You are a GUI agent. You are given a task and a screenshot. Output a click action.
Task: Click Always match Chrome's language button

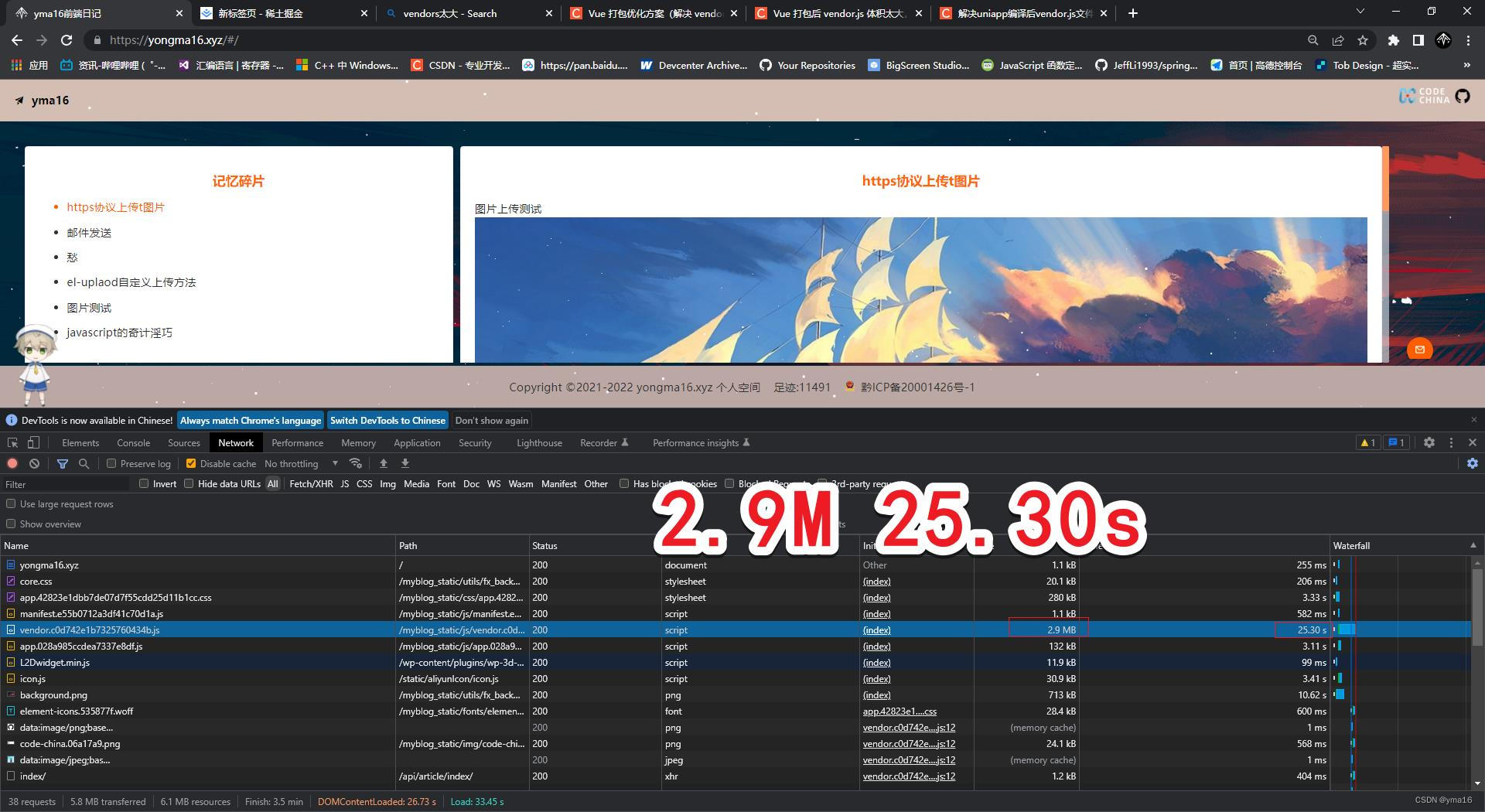(x=251, y=420)
